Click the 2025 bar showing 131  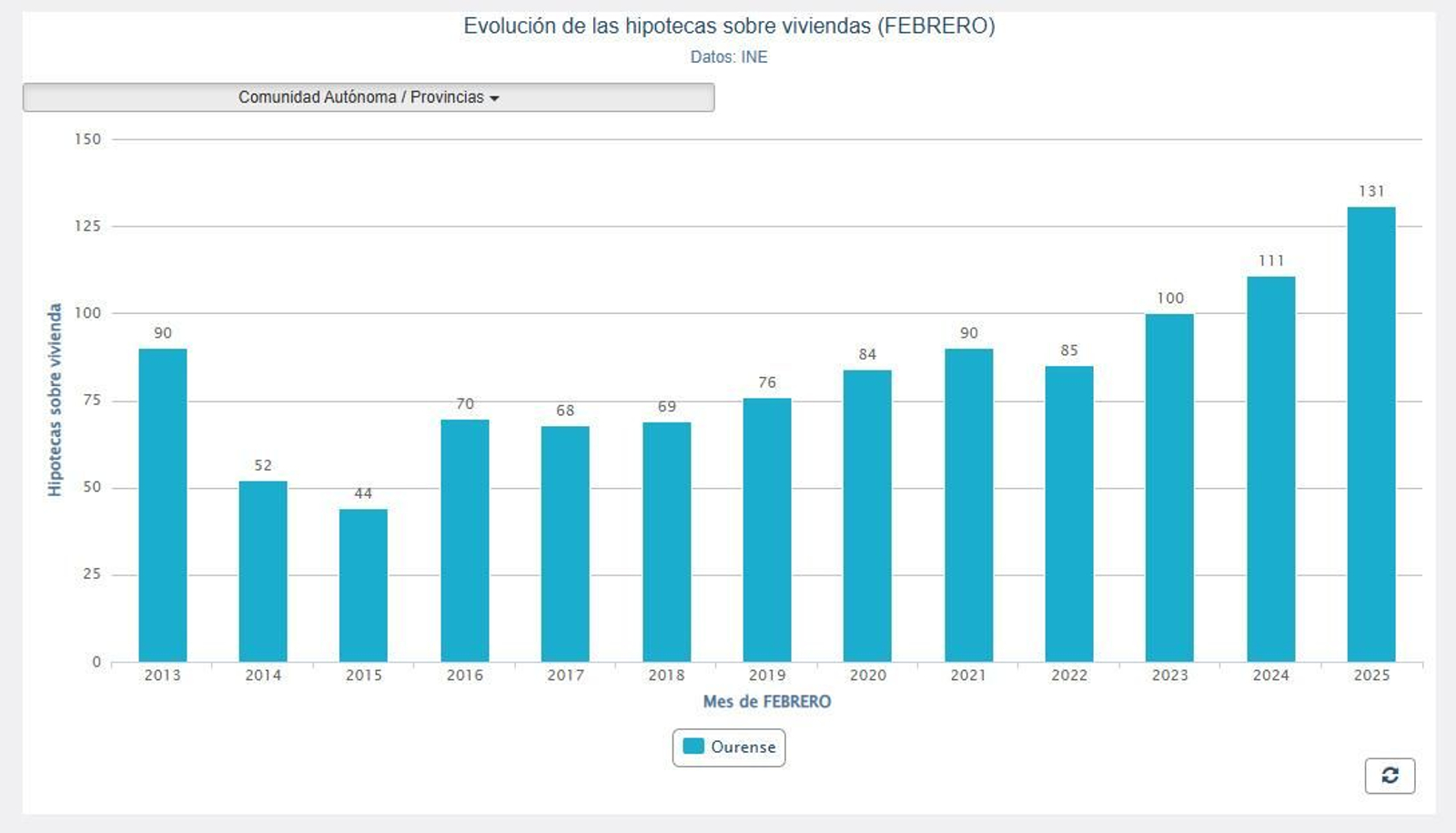coord(1370,434)
